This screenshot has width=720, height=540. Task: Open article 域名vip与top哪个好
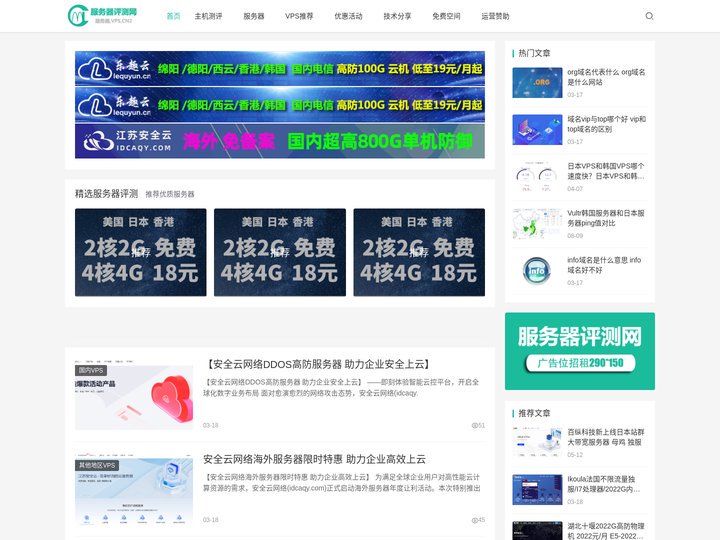pyautogui.click(x=606, y=124)
